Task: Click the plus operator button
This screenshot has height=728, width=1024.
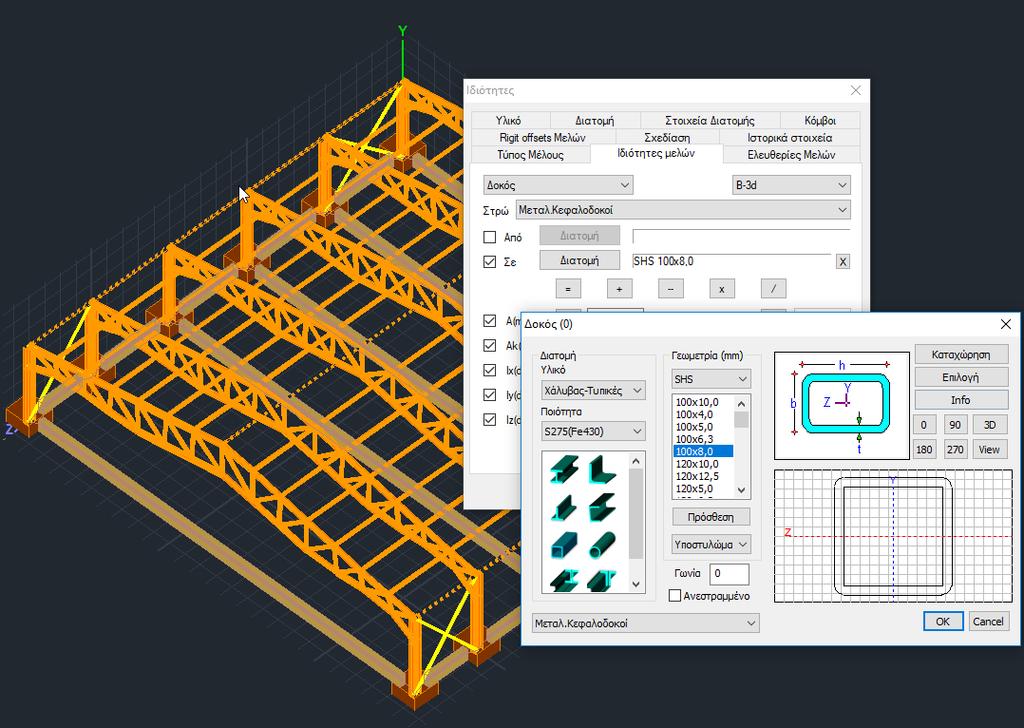Action: click(619, 289)
